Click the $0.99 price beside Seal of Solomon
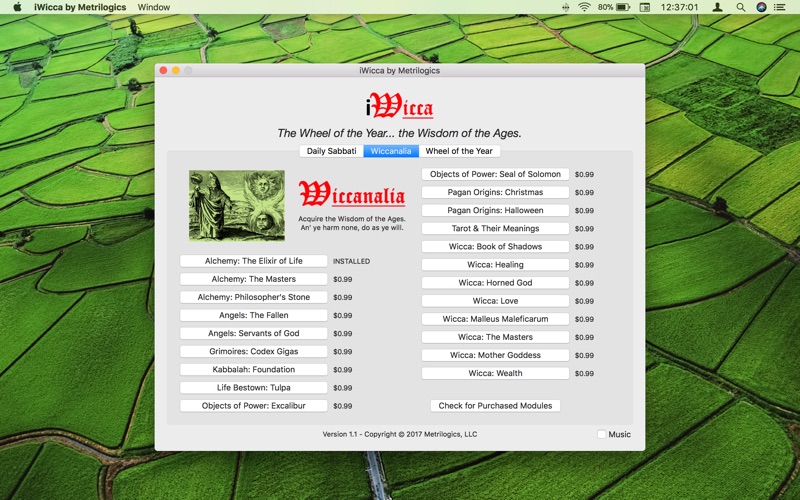The width and height of the screenshot is (800, 500). point(584,174)
